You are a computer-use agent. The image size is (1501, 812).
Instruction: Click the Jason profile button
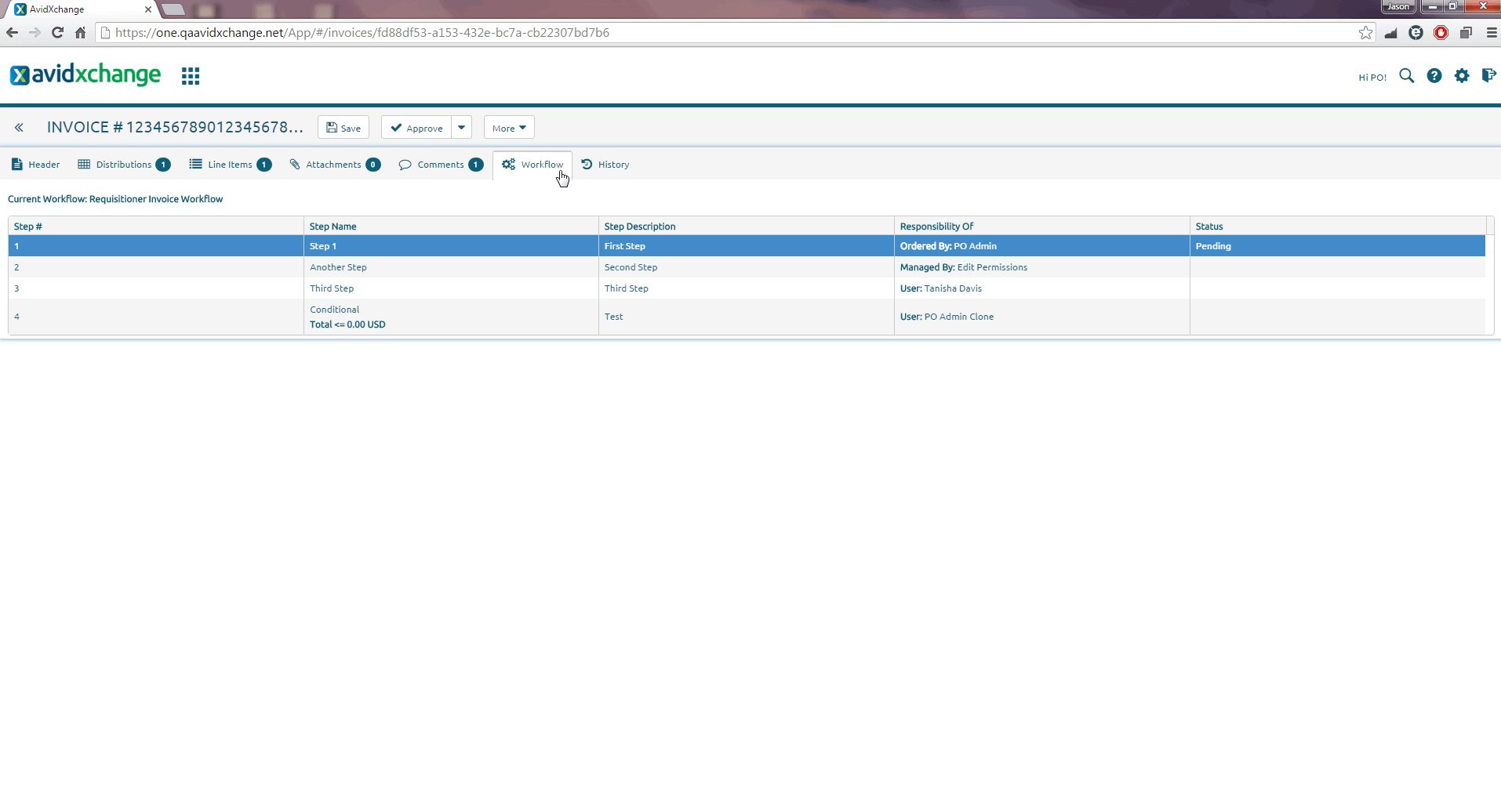[x=1398, y=6]
